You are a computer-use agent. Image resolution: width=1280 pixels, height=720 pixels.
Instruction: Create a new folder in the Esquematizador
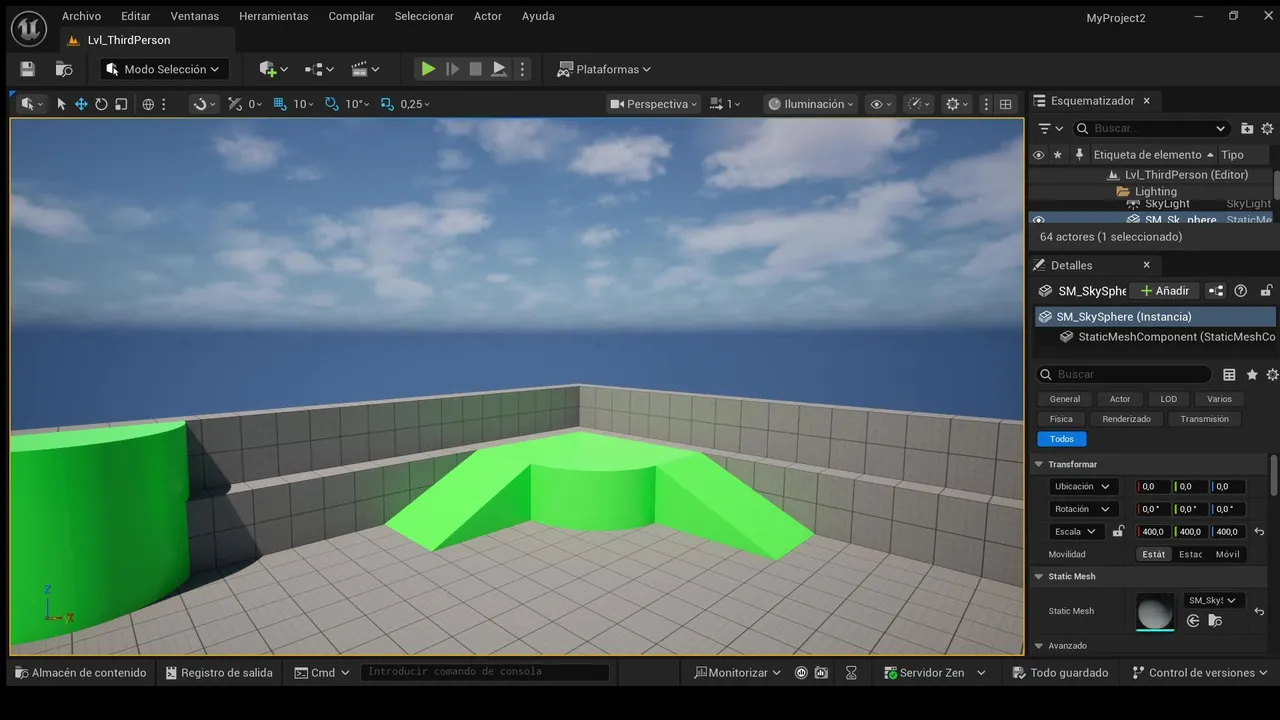[1247, 128]
